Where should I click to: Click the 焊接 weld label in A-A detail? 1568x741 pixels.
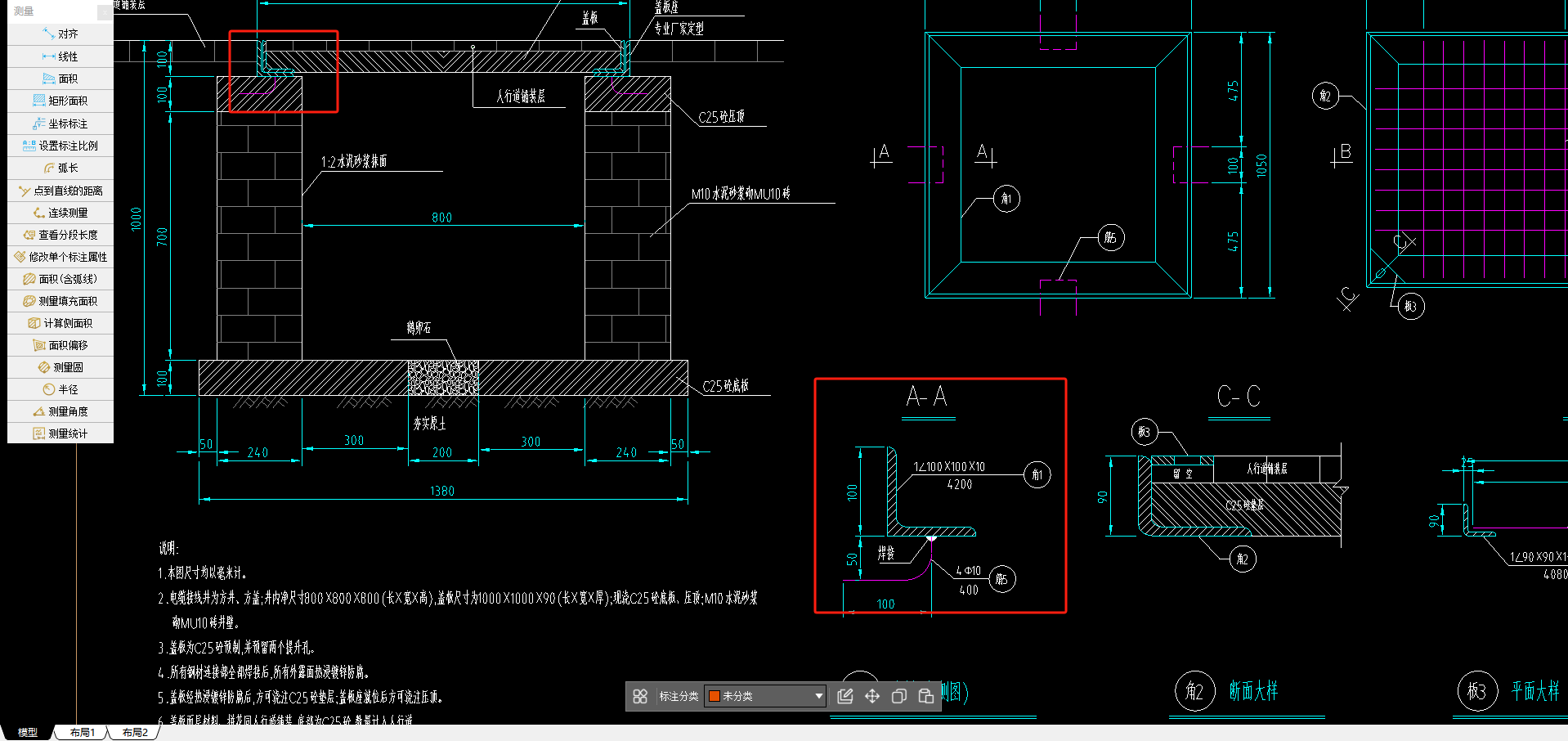[886, 554]
